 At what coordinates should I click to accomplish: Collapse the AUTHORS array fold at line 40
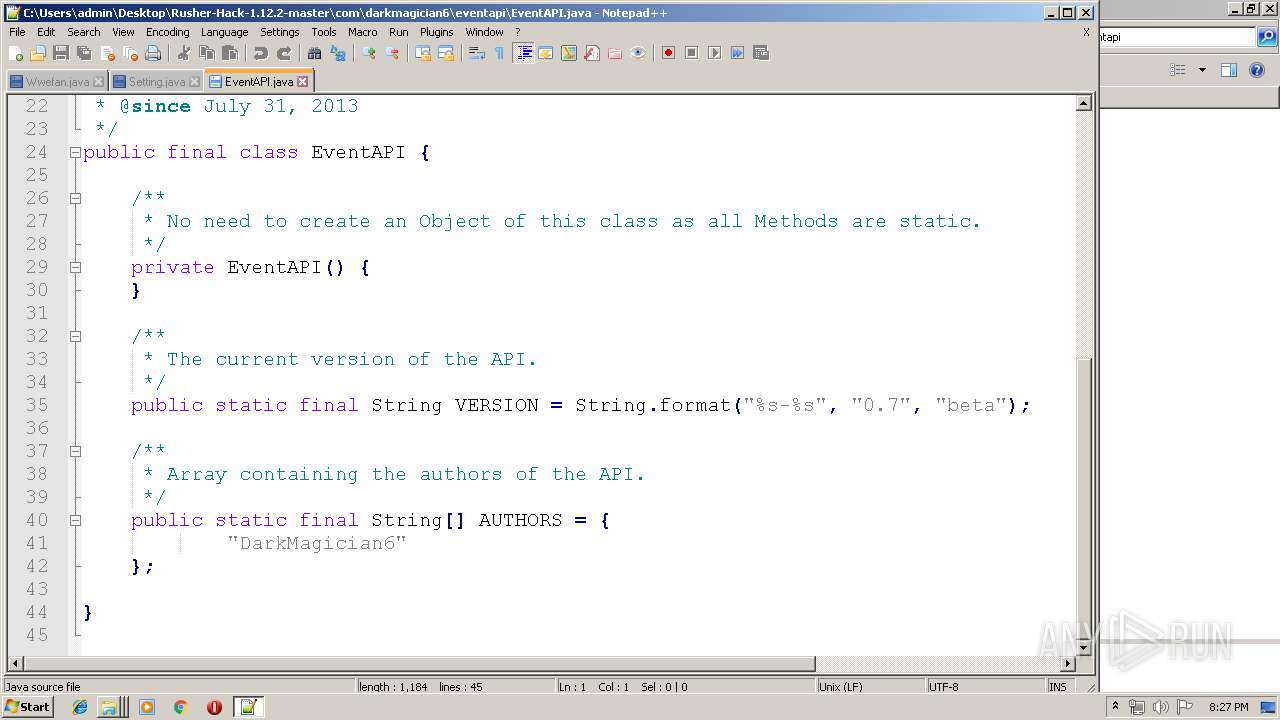tap(75, 521)
